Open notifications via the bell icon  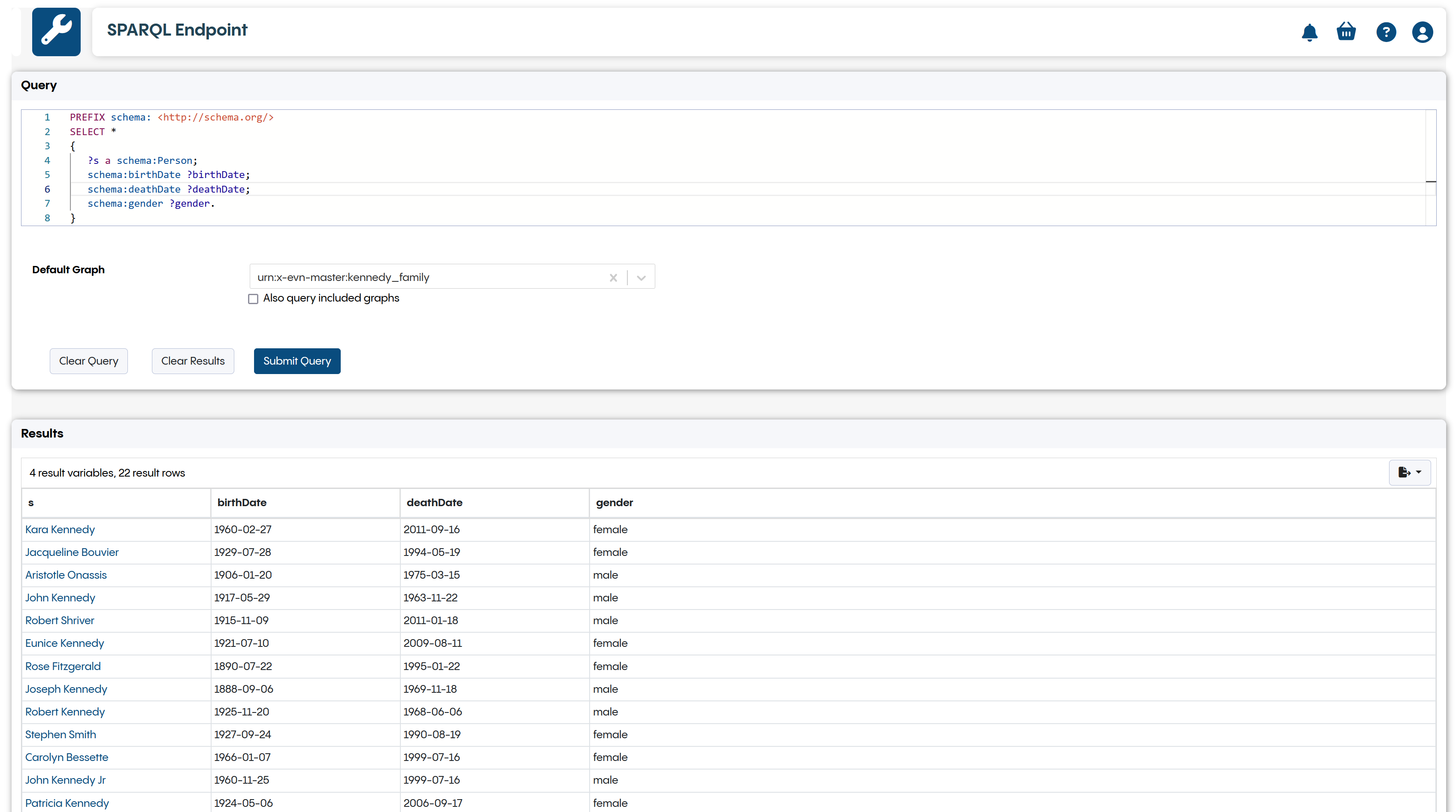click(x=1310, y=32)
